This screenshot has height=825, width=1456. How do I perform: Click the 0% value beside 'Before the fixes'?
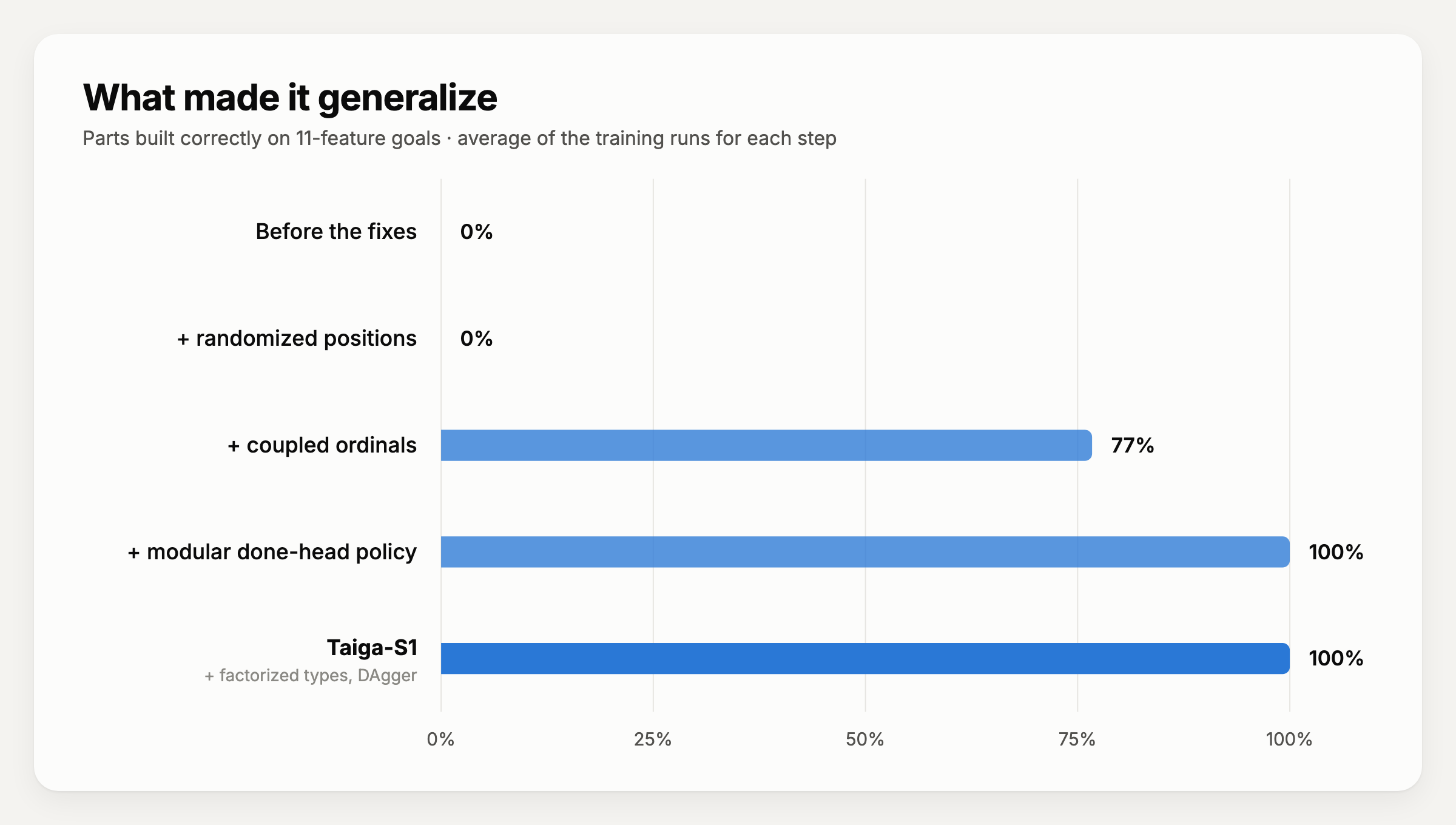click(476, 232)
